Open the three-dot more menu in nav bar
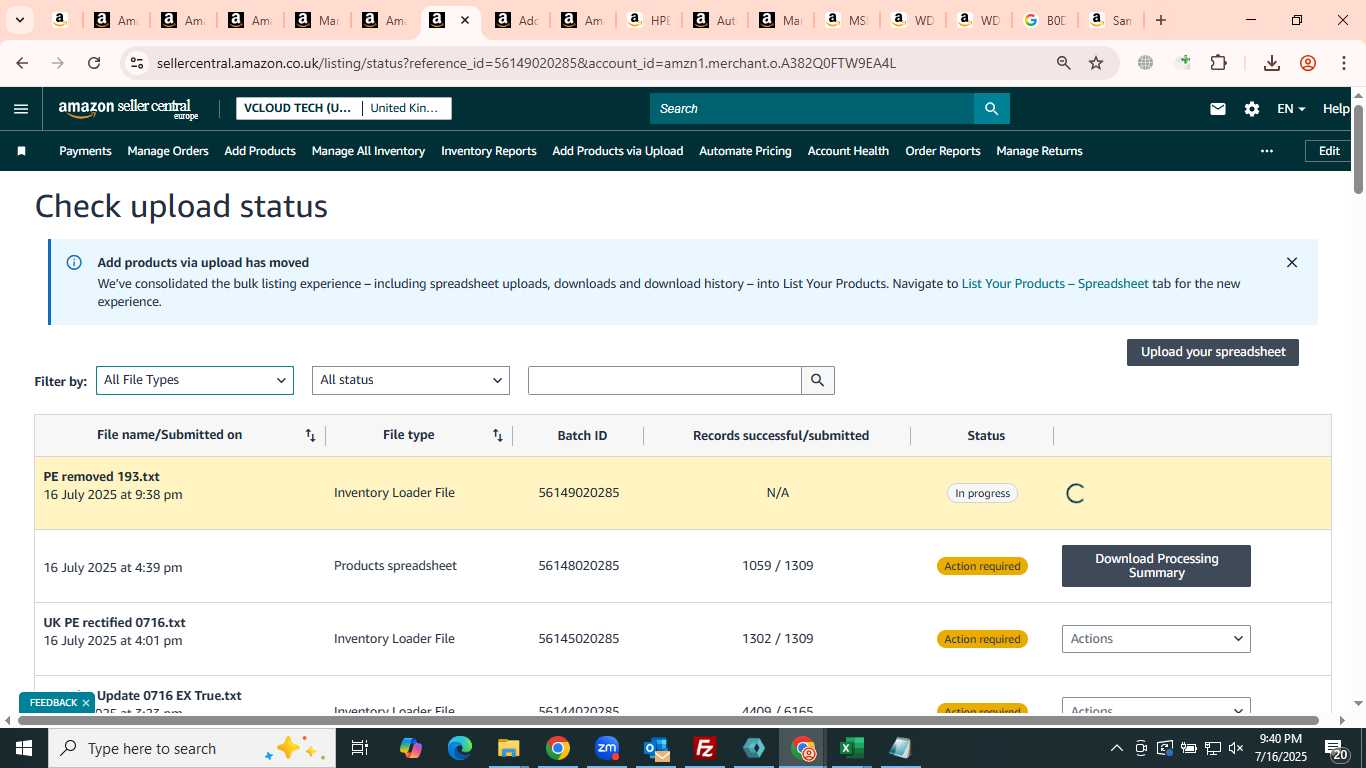This screenshot has height=768, width=1366. [x=1267, y=151]
